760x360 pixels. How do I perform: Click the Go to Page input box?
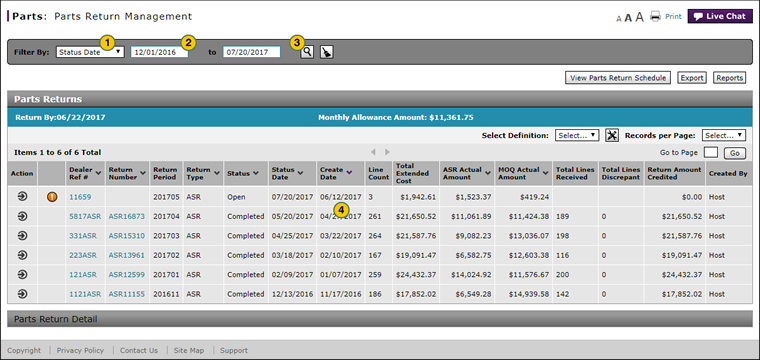[x=711, y=153]
